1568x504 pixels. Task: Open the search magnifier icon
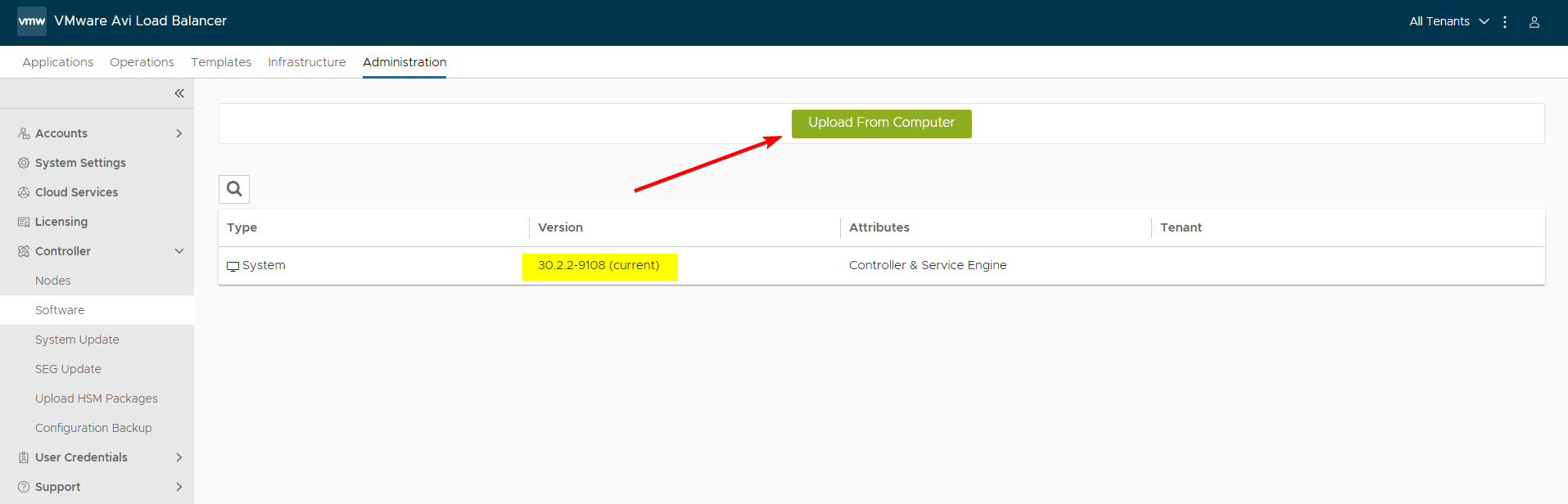coord(234,189)
